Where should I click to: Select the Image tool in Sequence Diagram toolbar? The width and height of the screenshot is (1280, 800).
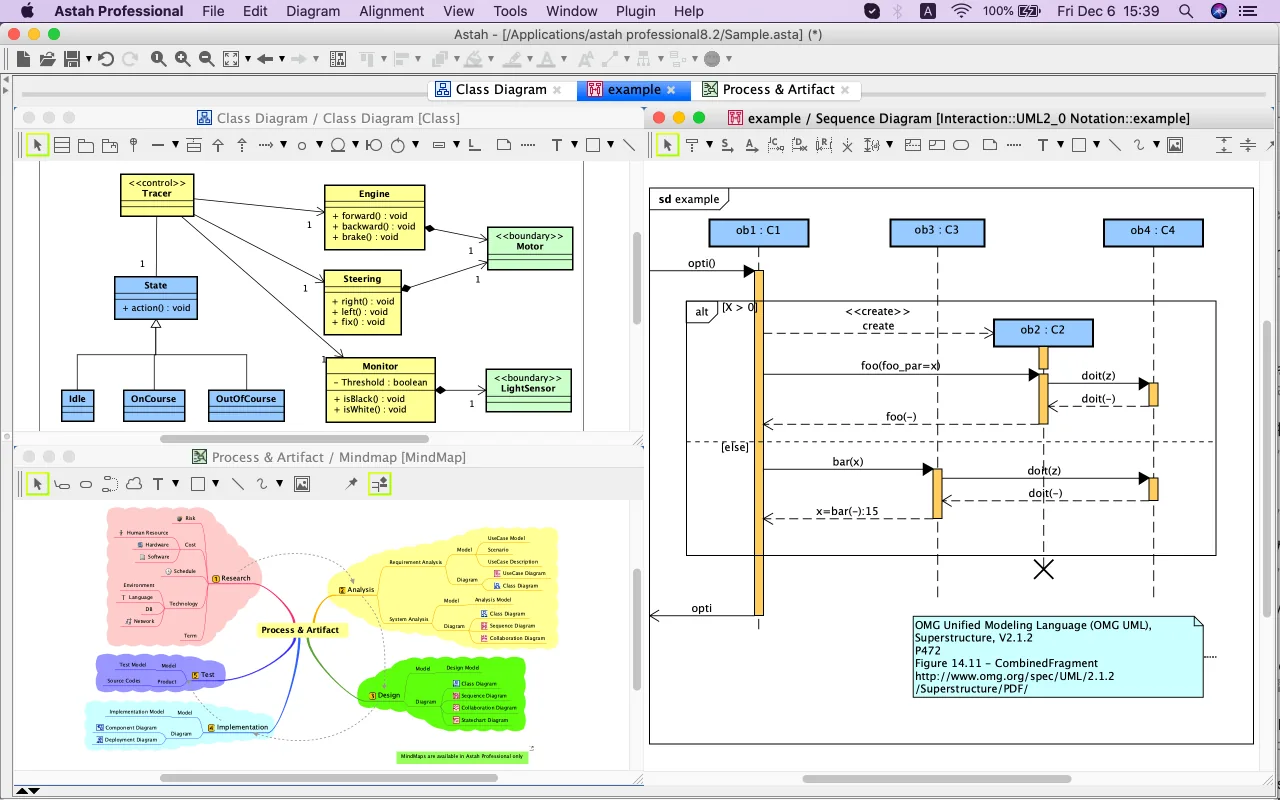point(1175,145)
